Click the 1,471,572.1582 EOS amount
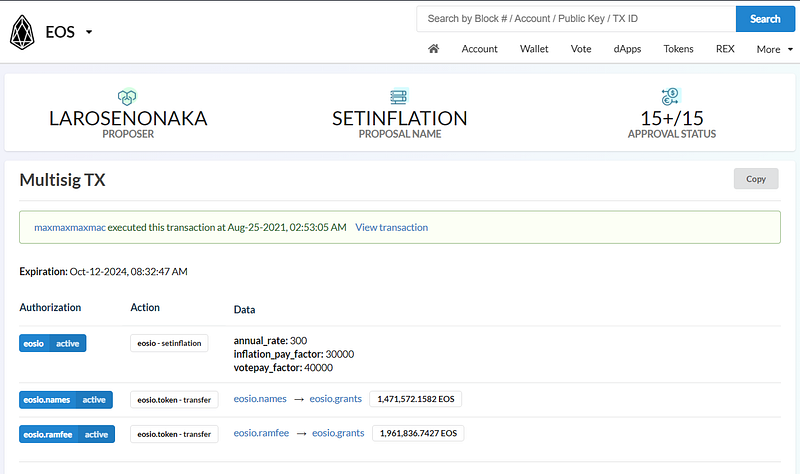The image size is (800, 474). click(x=416, y=399)
